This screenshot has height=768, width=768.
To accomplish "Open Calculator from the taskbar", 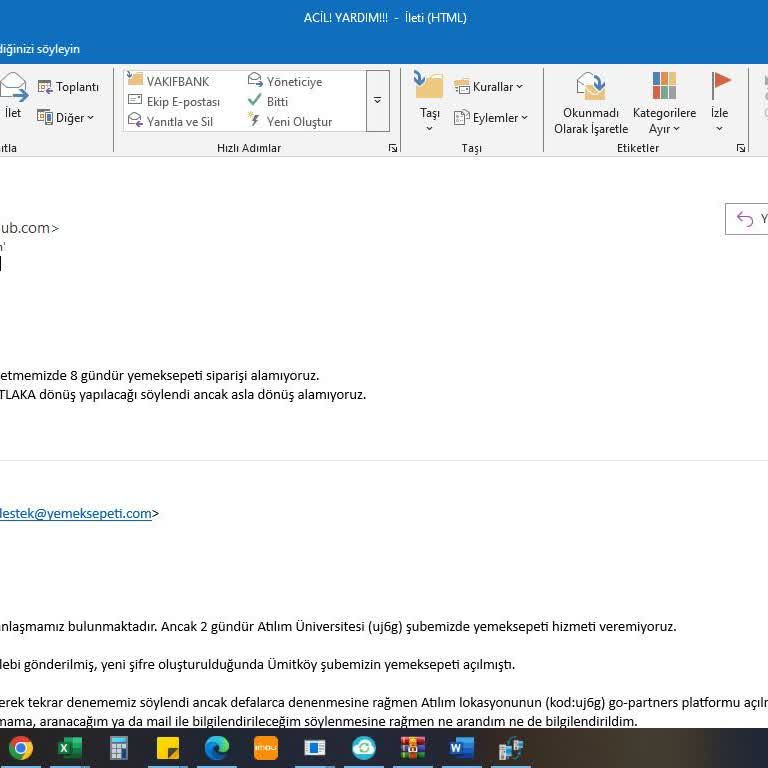I will [x=119, y=748].
